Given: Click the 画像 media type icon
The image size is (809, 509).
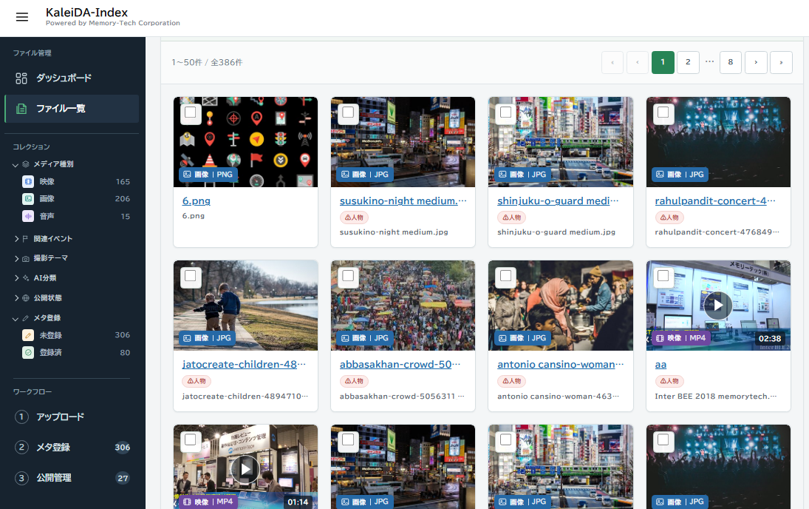Looking at the screenshot, I should pyautogui.click(x=28, y=199).
